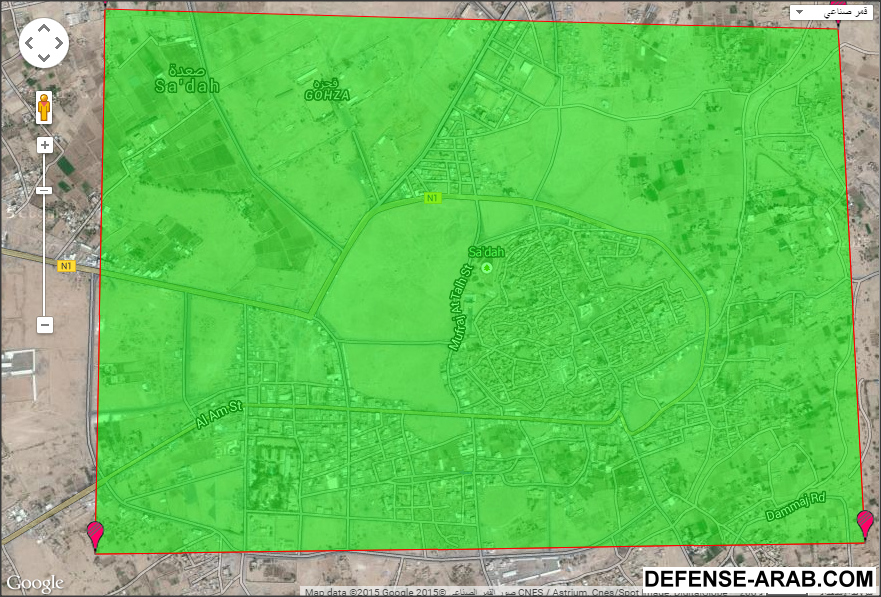Image resolution: width=881 pixels, height=597 pixels.
Task: Pan the map up with the arrow
Action: 44,28
